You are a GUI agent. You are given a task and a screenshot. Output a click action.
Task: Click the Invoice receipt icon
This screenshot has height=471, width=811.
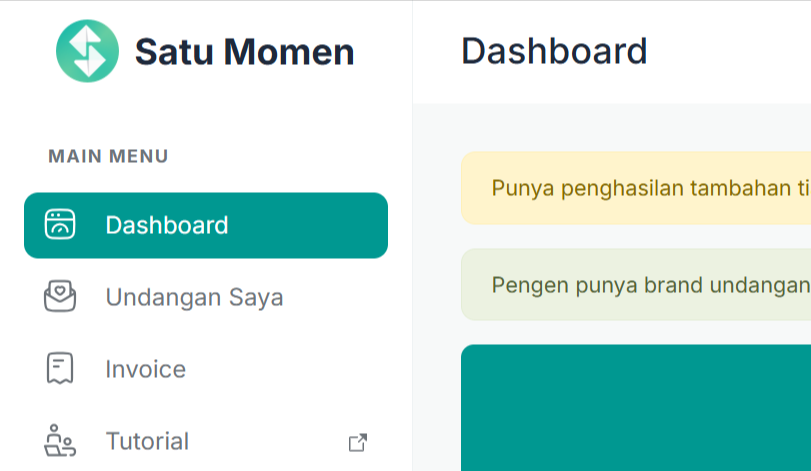[x=60, y=368]
